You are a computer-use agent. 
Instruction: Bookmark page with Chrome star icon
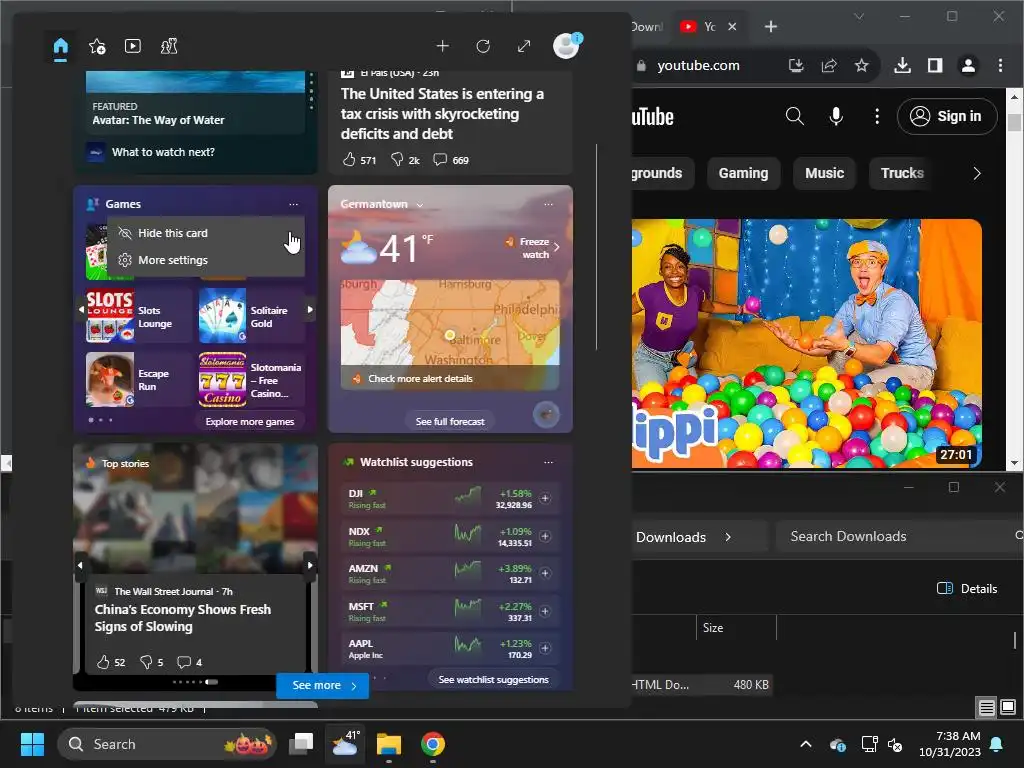coord(862,65)
